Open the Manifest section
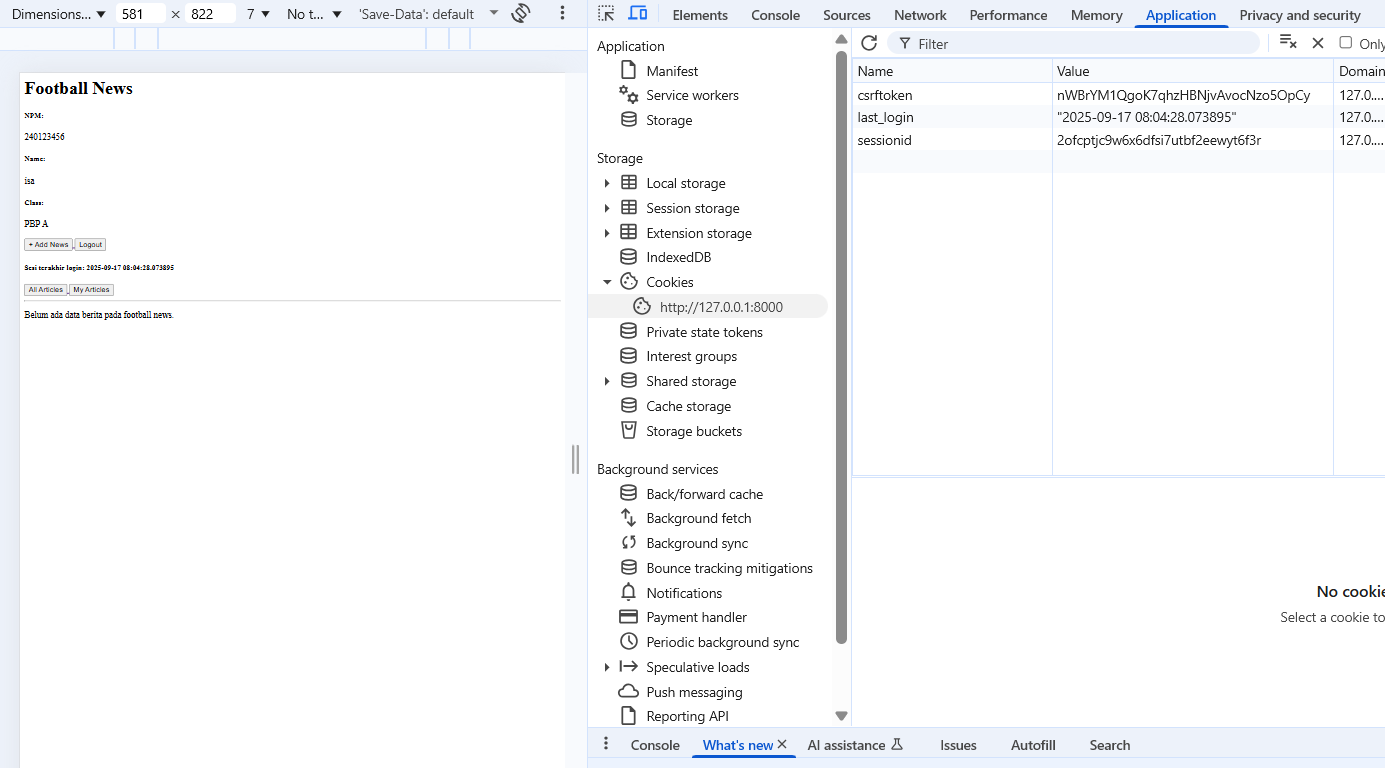Viewport: 1385px width, 768px height. click(671, 71)
